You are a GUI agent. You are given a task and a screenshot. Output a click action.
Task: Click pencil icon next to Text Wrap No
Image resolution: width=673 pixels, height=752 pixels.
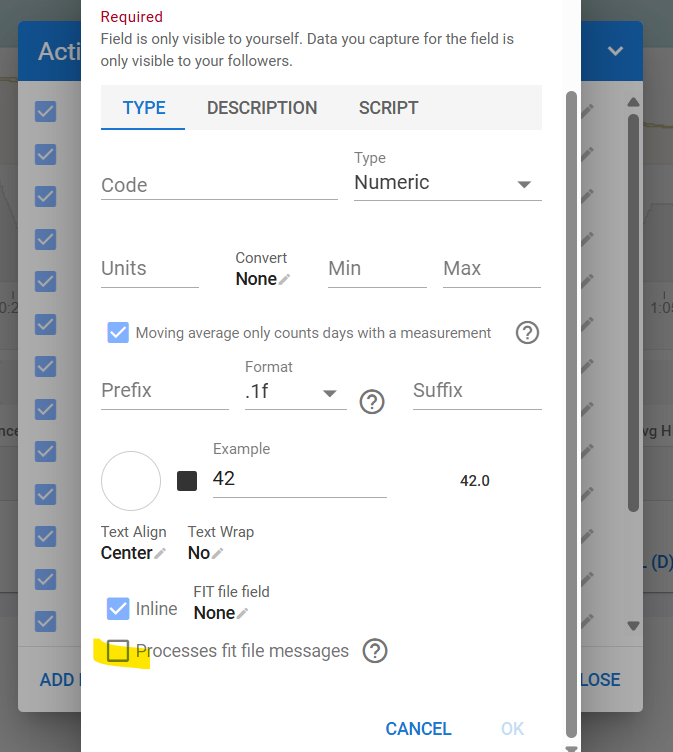click(218, 553)
